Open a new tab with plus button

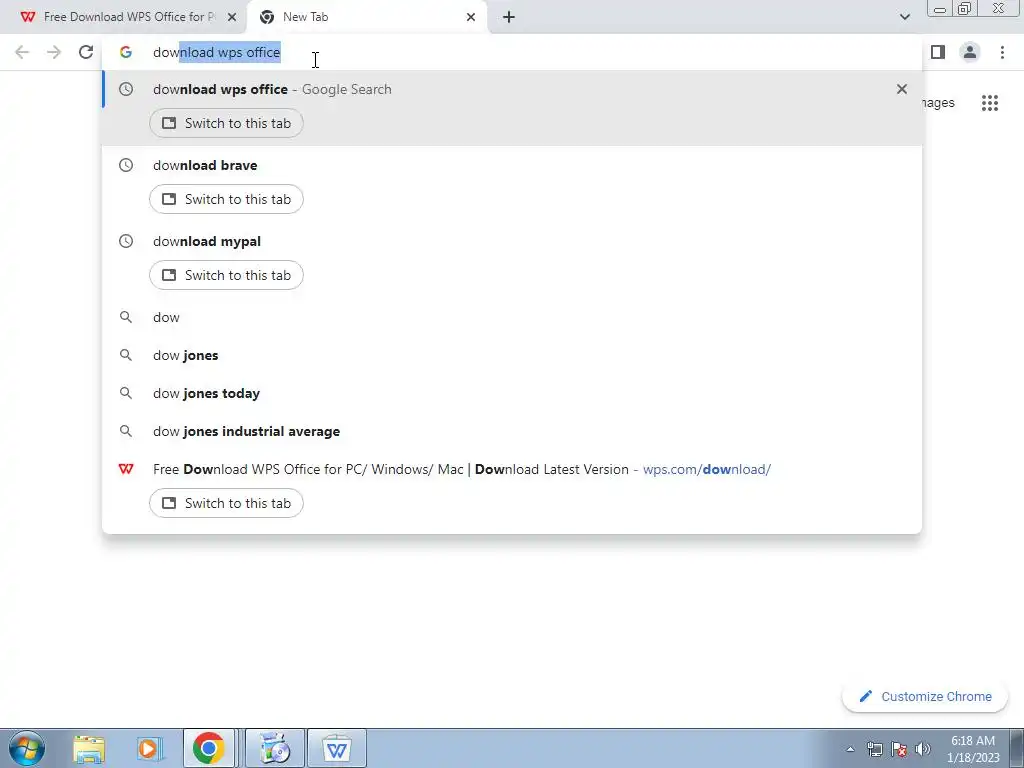[509, 17]
